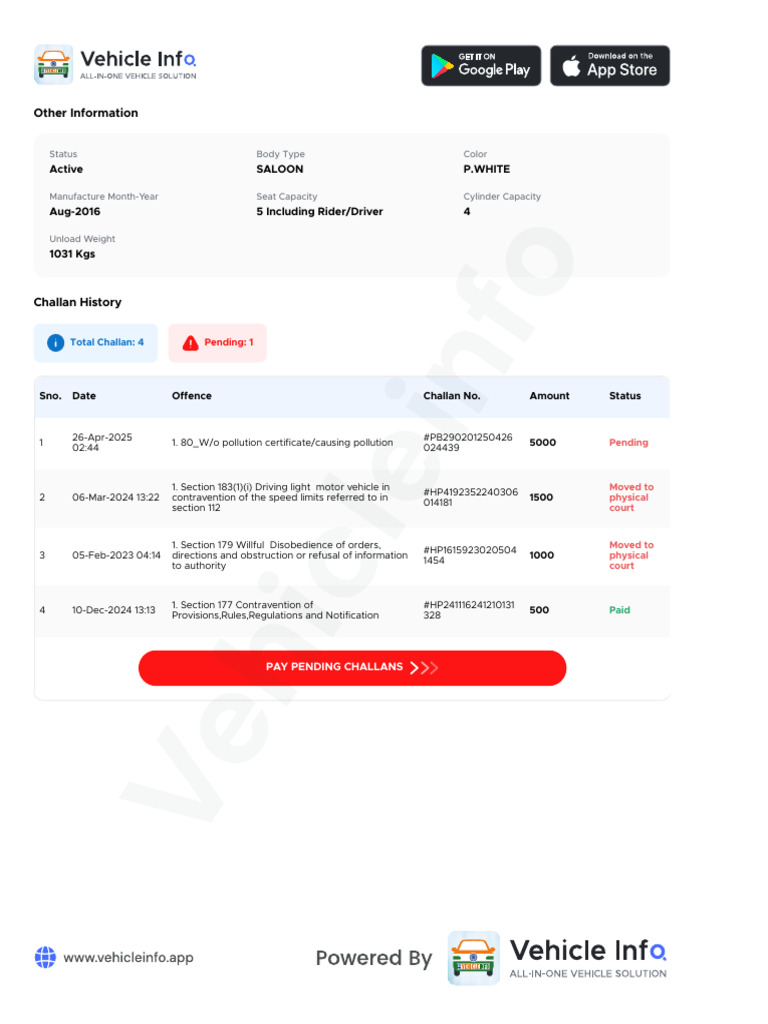
Task: Open the www.vehicleinfo.app link
Action: click(128, 957)
